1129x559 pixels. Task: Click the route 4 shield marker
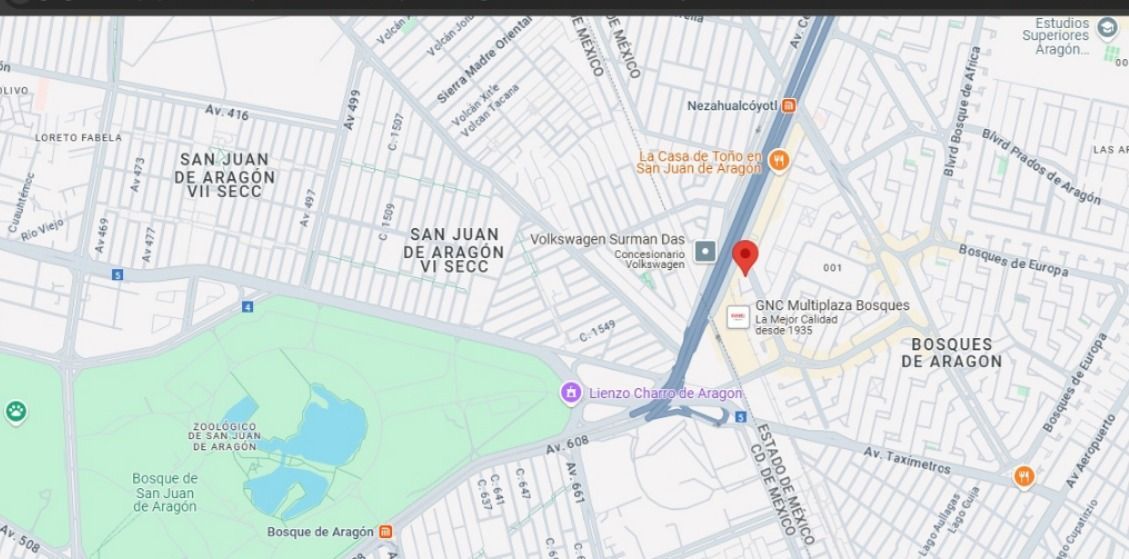[x=248, y=307]
